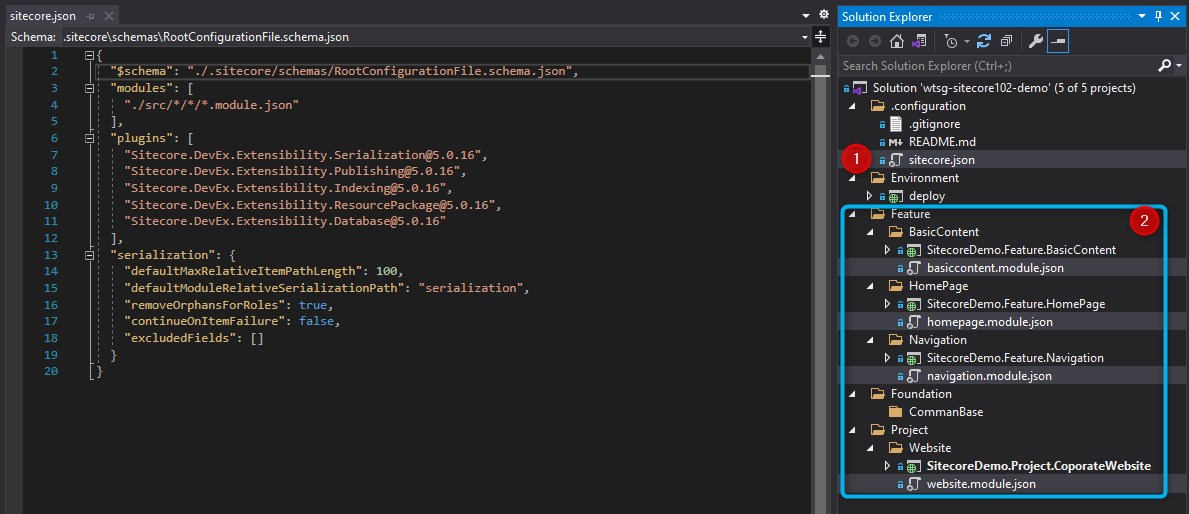Click the Foundation folder icon
Image resolution: width=1189 pixels, height=514 pixels.
(877, 394)
